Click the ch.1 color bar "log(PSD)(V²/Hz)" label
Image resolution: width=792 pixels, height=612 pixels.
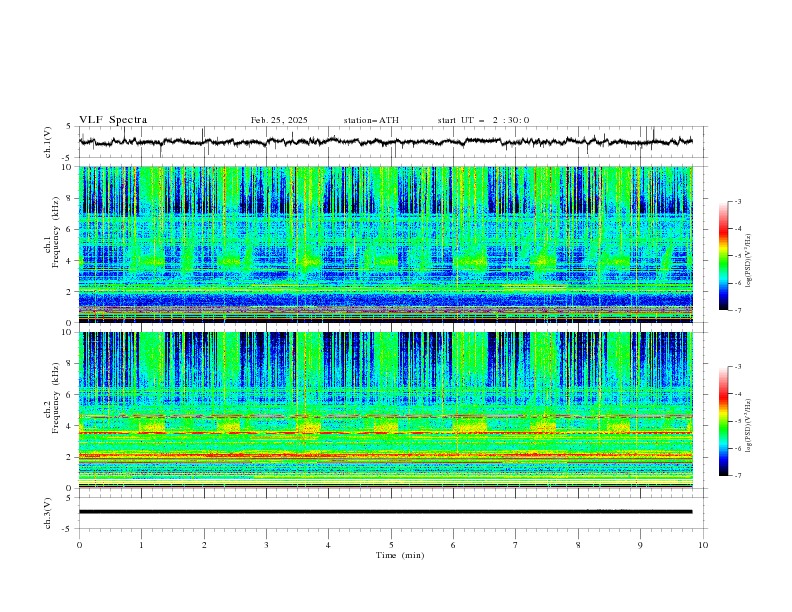[748, 261]
